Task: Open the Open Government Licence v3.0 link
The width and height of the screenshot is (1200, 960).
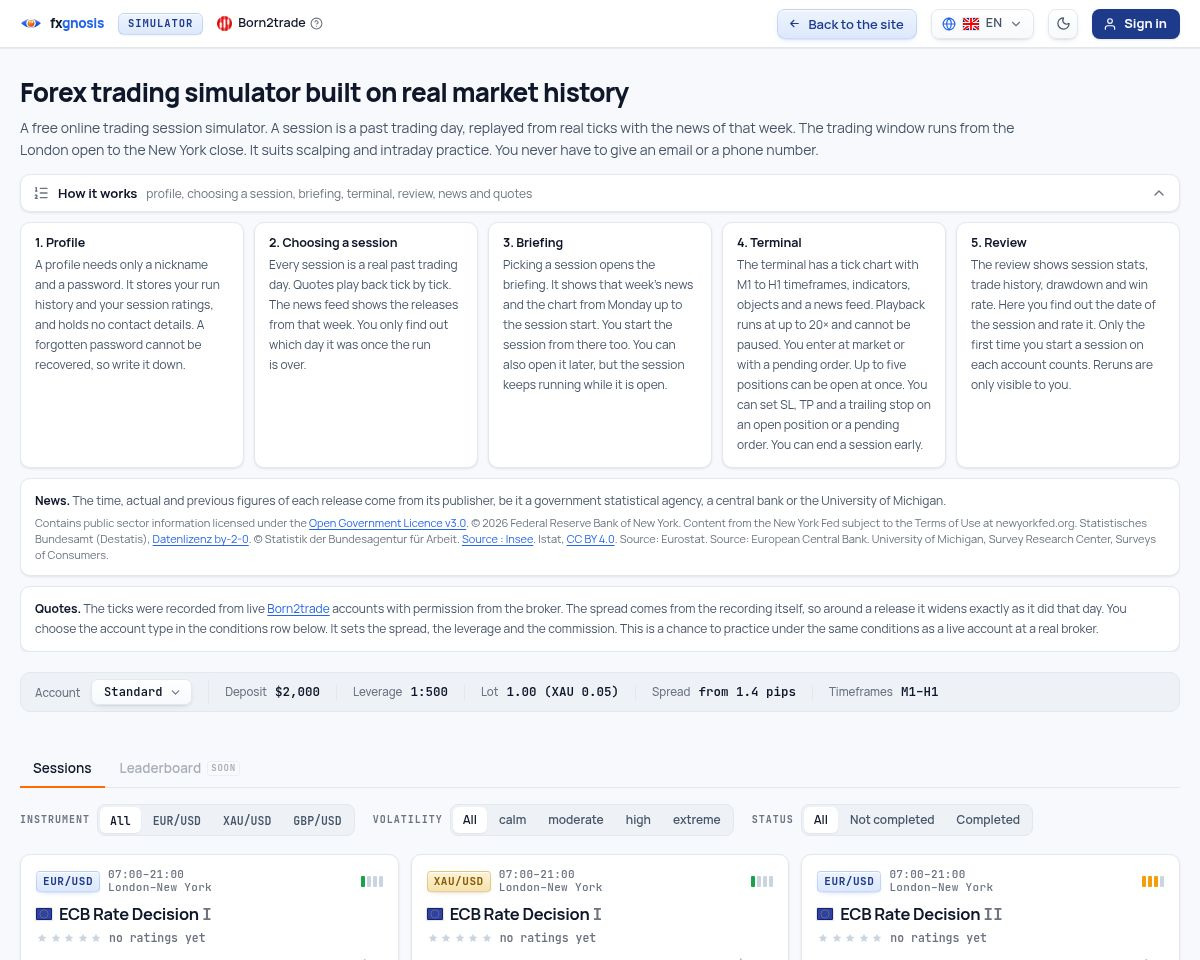Action: point(387,523)
